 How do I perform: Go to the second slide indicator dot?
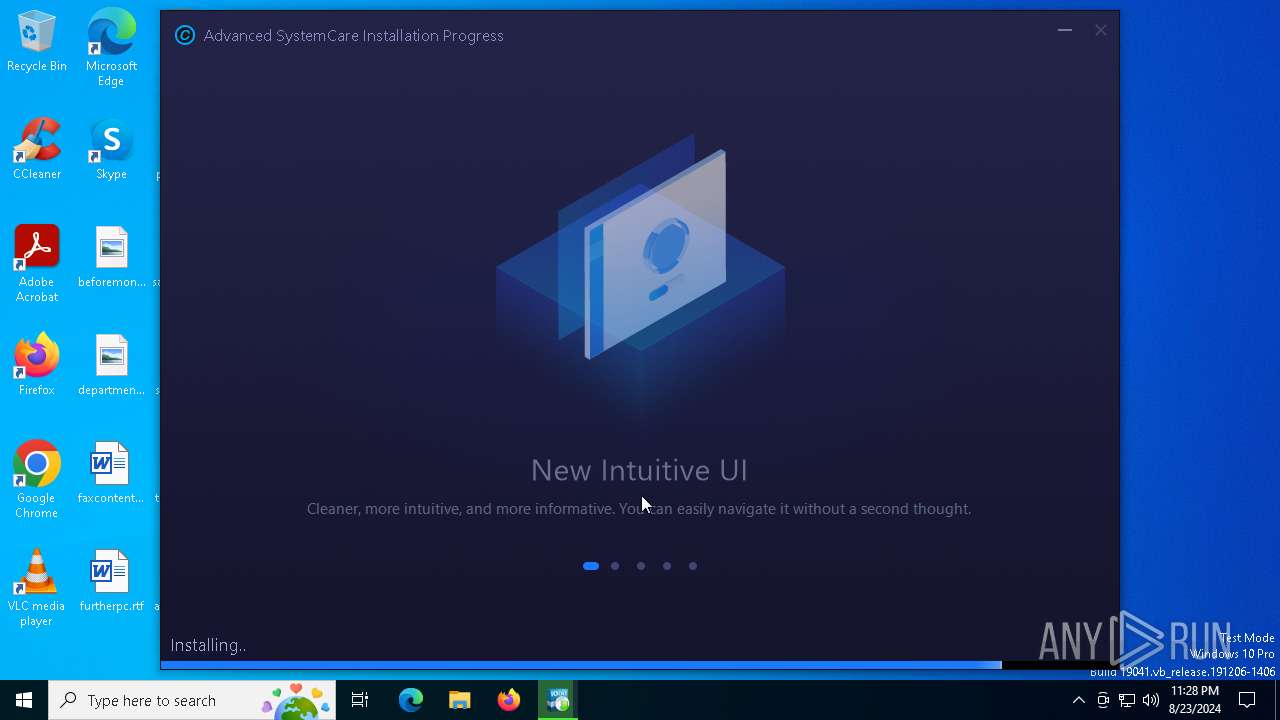[x=615, y=566]
